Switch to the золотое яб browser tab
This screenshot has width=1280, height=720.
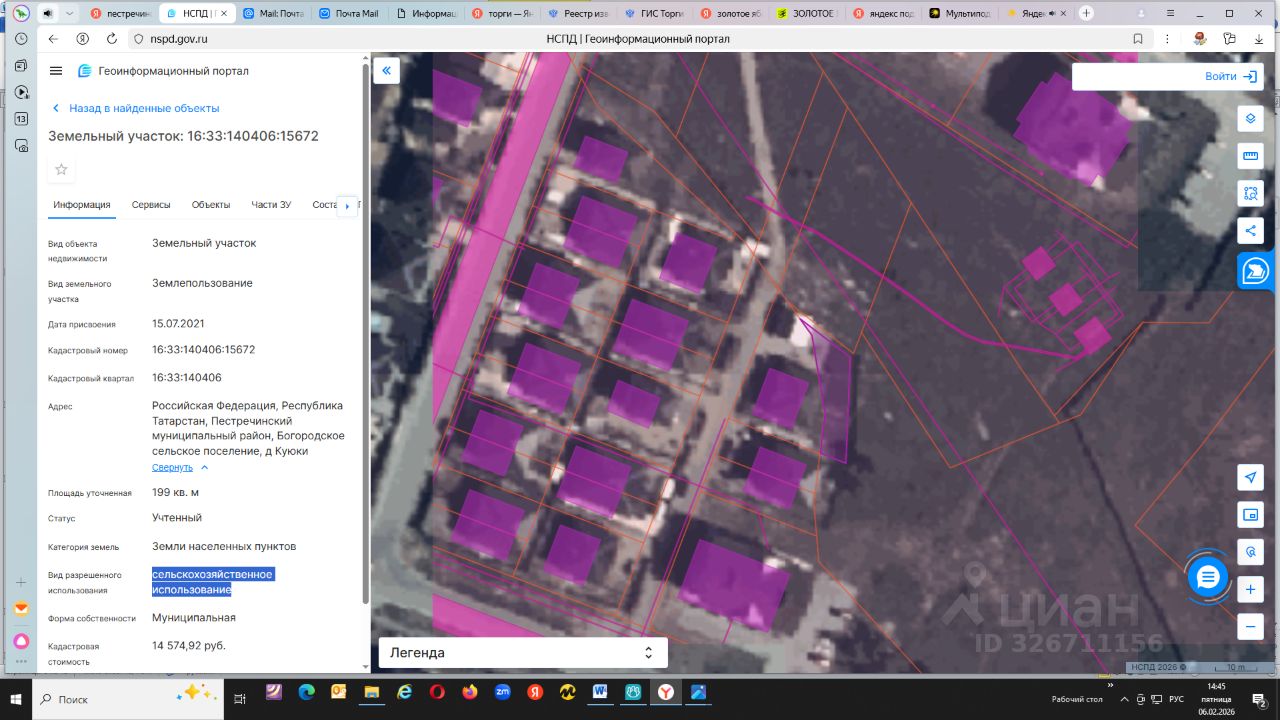(x=732, y=13)
